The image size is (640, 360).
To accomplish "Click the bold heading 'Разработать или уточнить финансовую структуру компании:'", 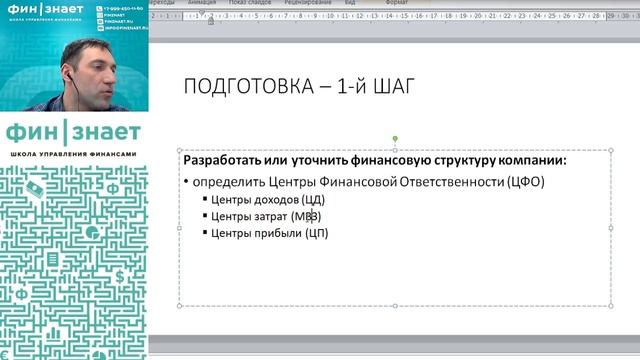I will [x=375, y=160].
